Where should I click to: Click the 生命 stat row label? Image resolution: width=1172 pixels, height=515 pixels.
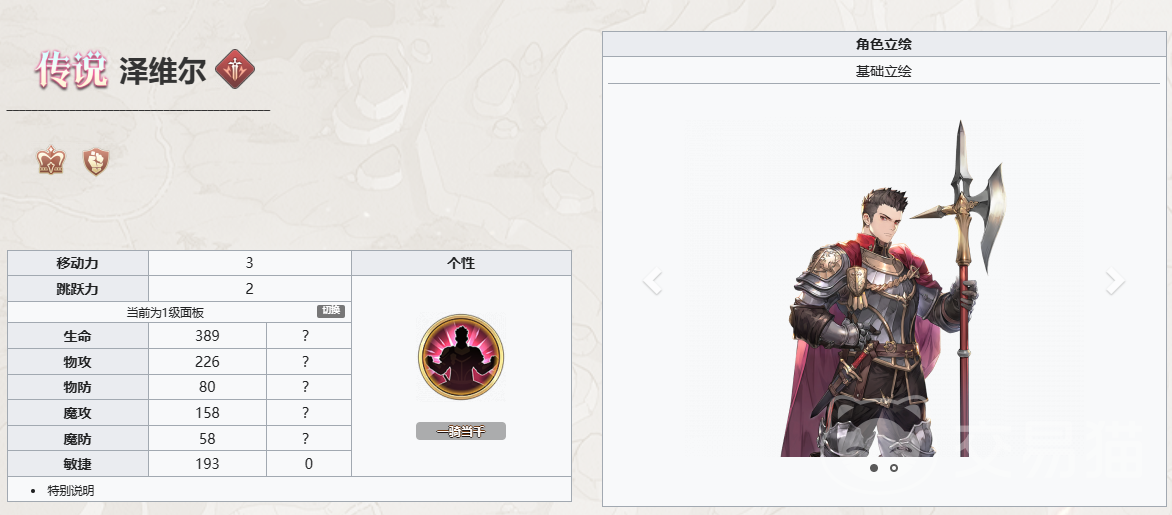pos(78,336)
